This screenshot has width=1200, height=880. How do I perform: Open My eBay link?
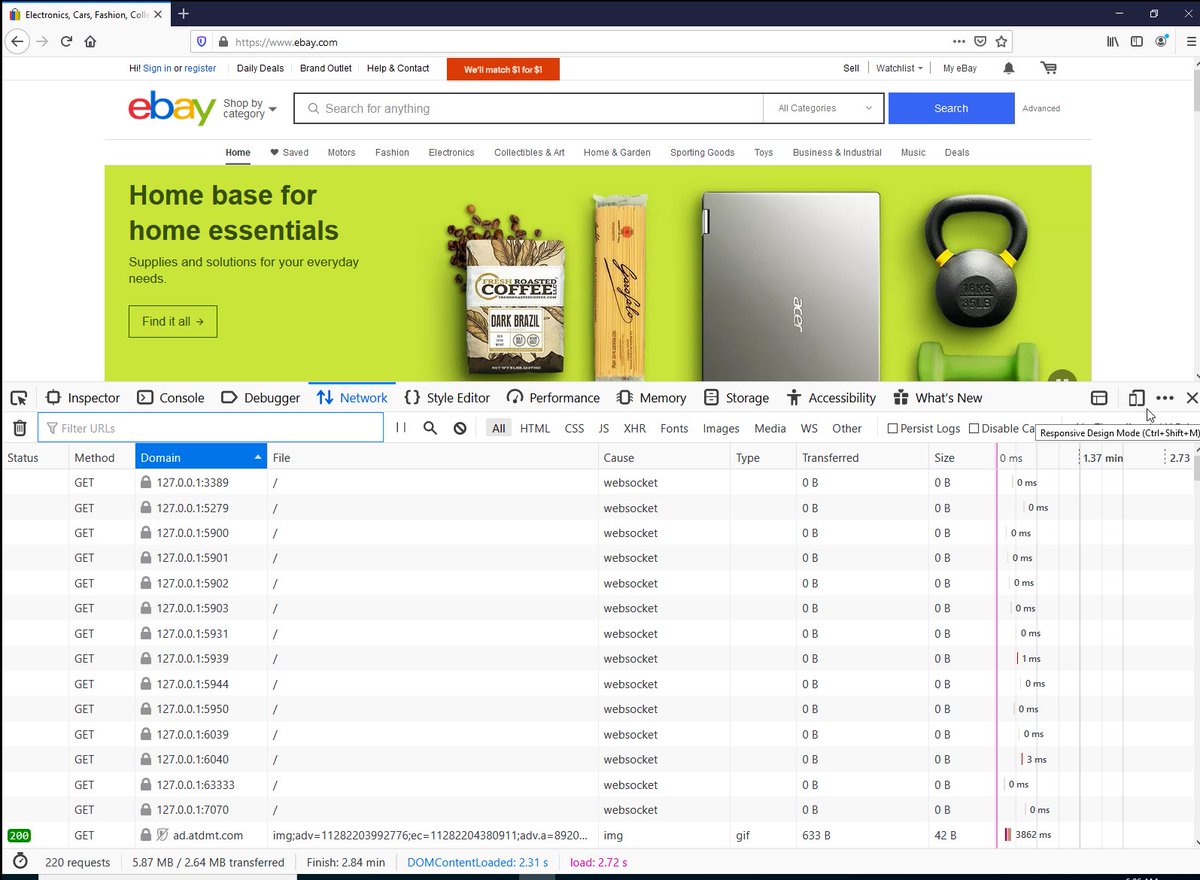click(960, 68)
